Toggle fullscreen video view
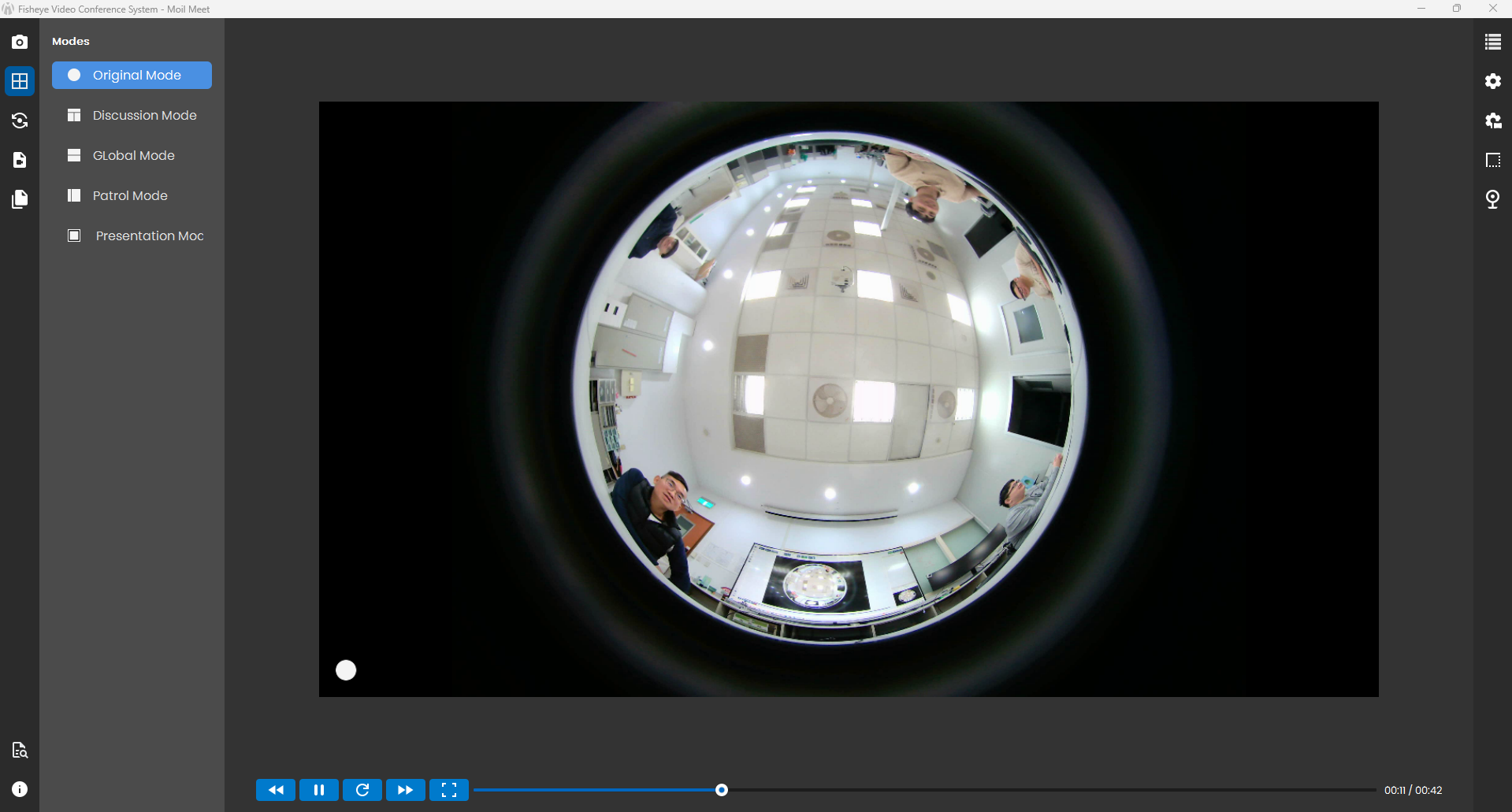This screenshot has height=812, width=1512. tap(449, 790)
